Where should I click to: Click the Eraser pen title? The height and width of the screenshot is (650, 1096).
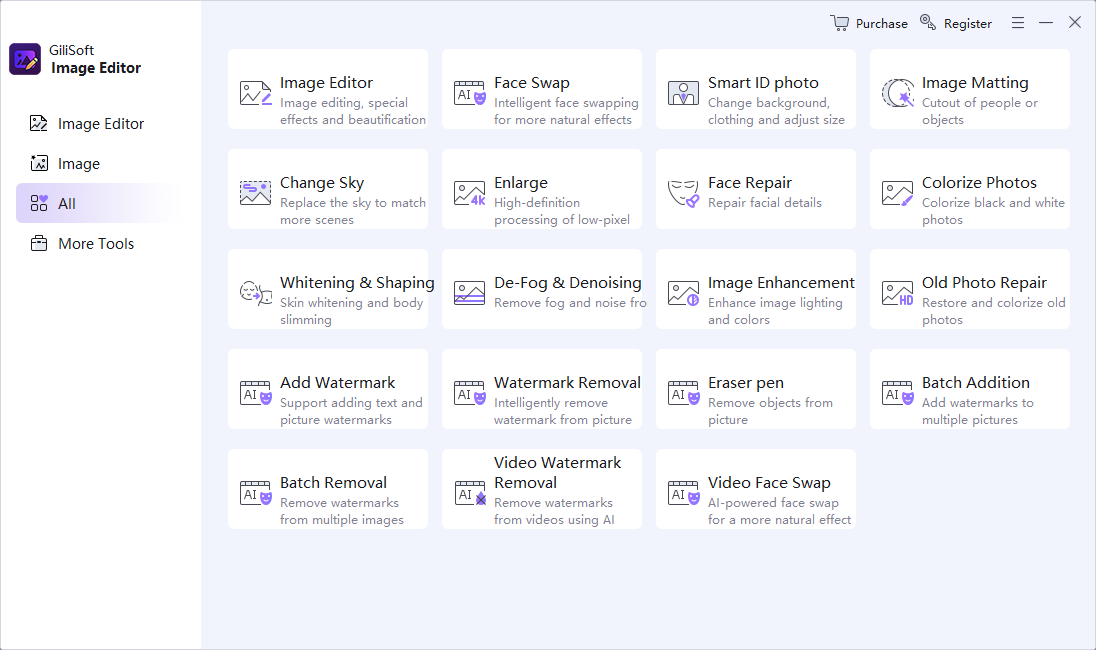(x=746, y=383)
